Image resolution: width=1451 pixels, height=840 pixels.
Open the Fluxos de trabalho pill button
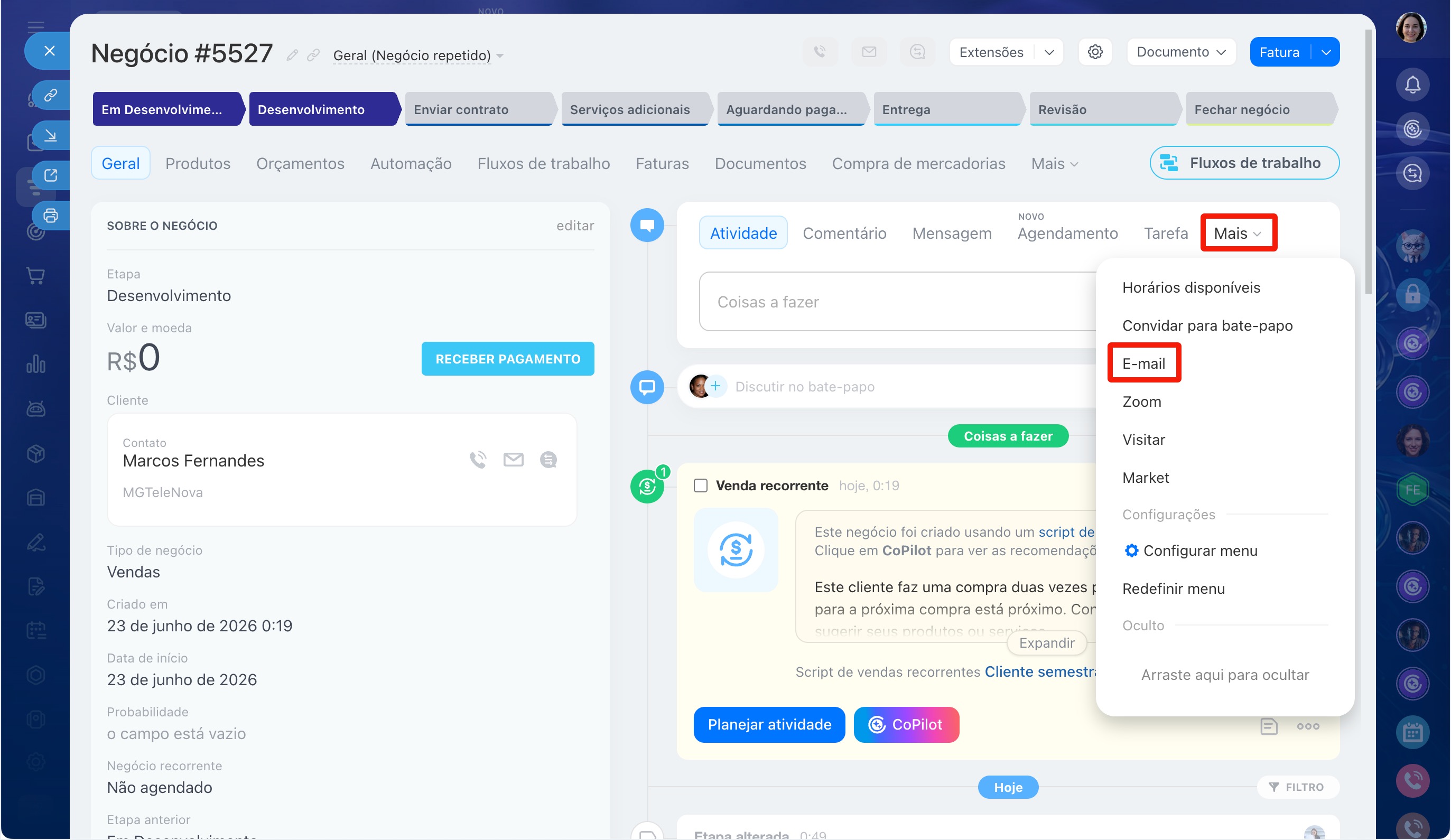[x=1244, y=163]
